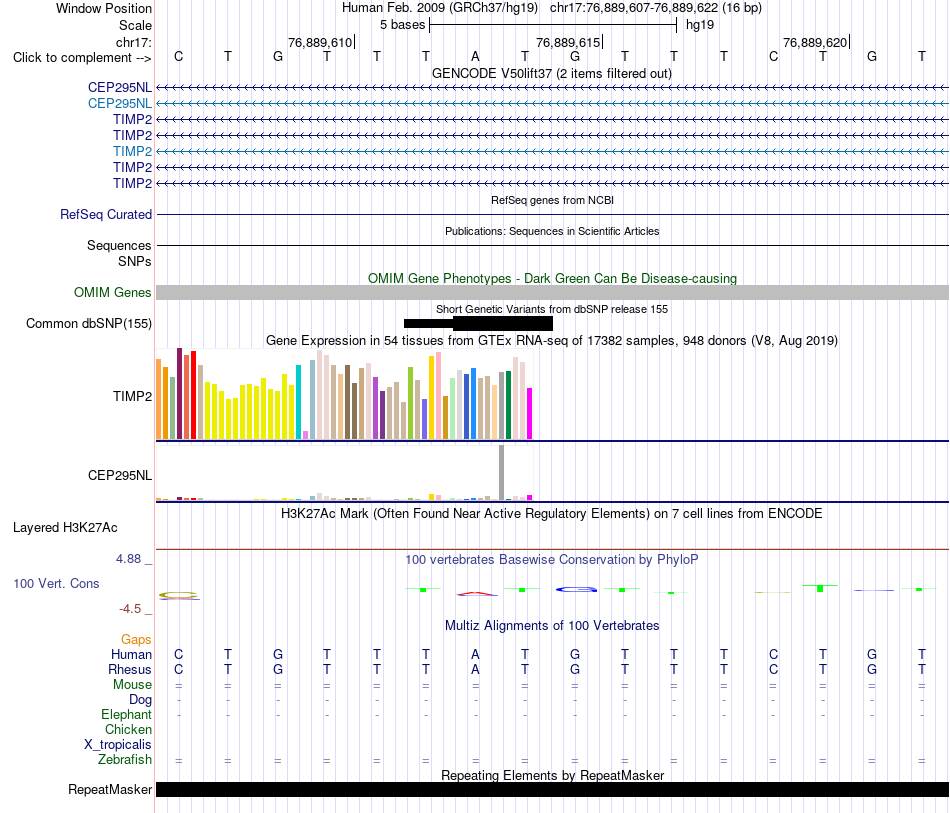
Task: Click the Zebrafish alignment row label
Action: click(125, 760)
